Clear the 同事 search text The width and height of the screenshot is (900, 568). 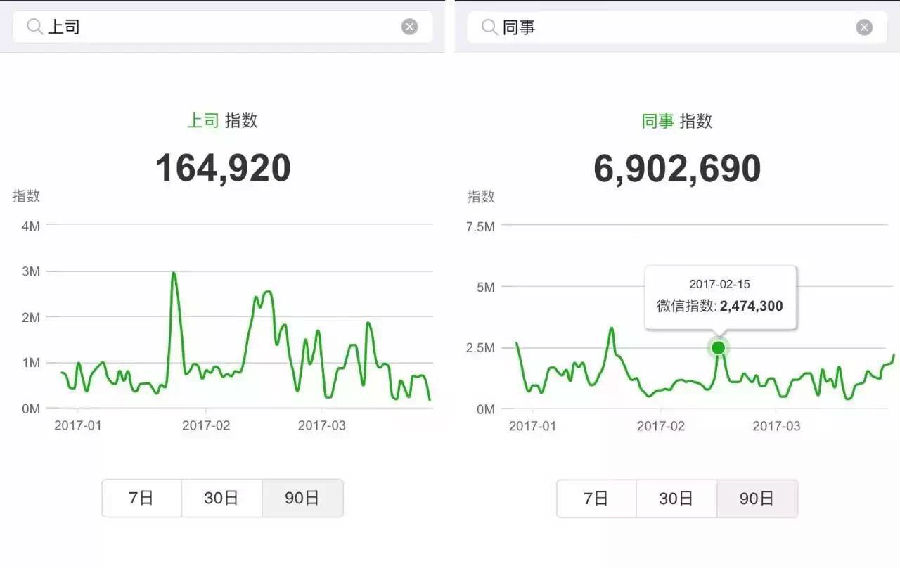(864, 28)
